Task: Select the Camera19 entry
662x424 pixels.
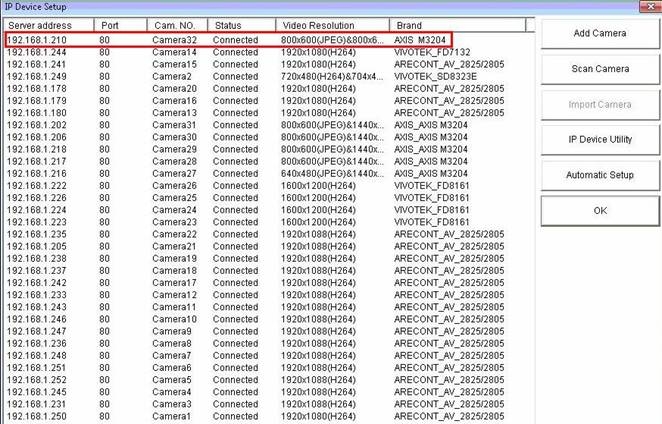Action: pyautogui.click(x=174, y=259)
